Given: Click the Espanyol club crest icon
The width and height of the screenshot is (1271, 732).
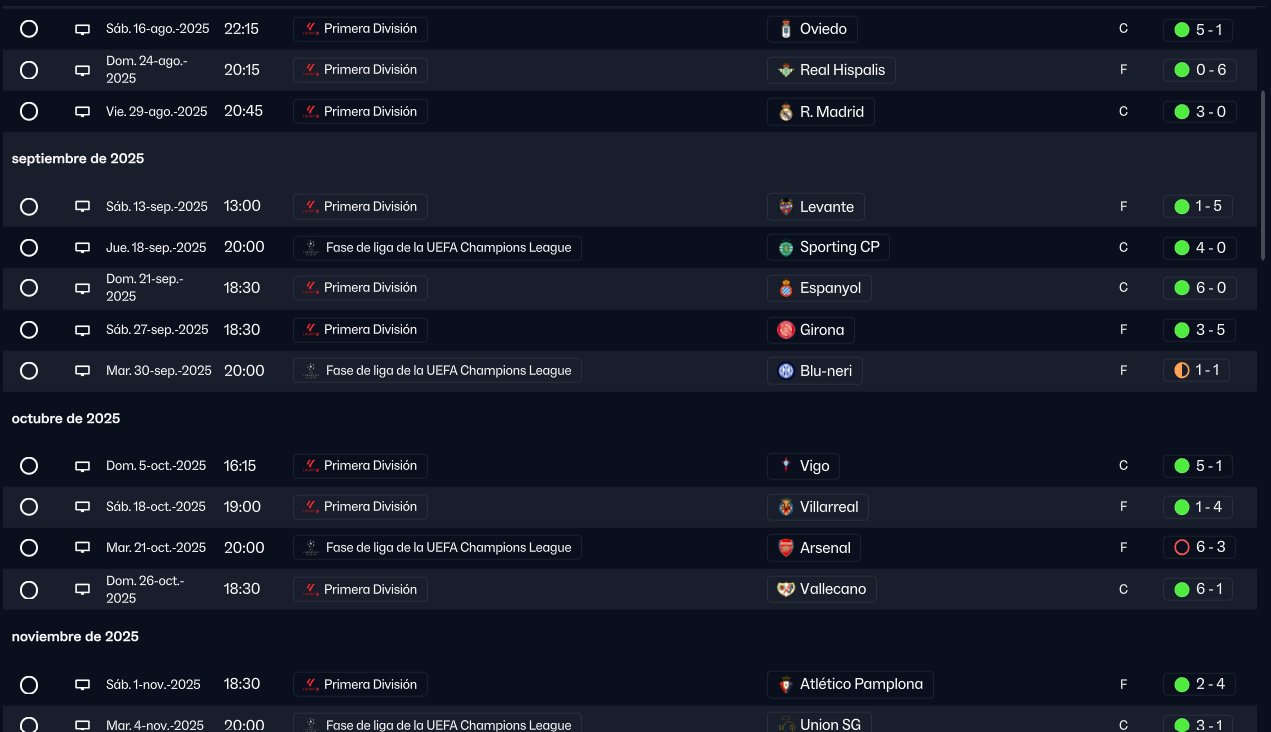Looking at the screenshot, I should (786, 288).
